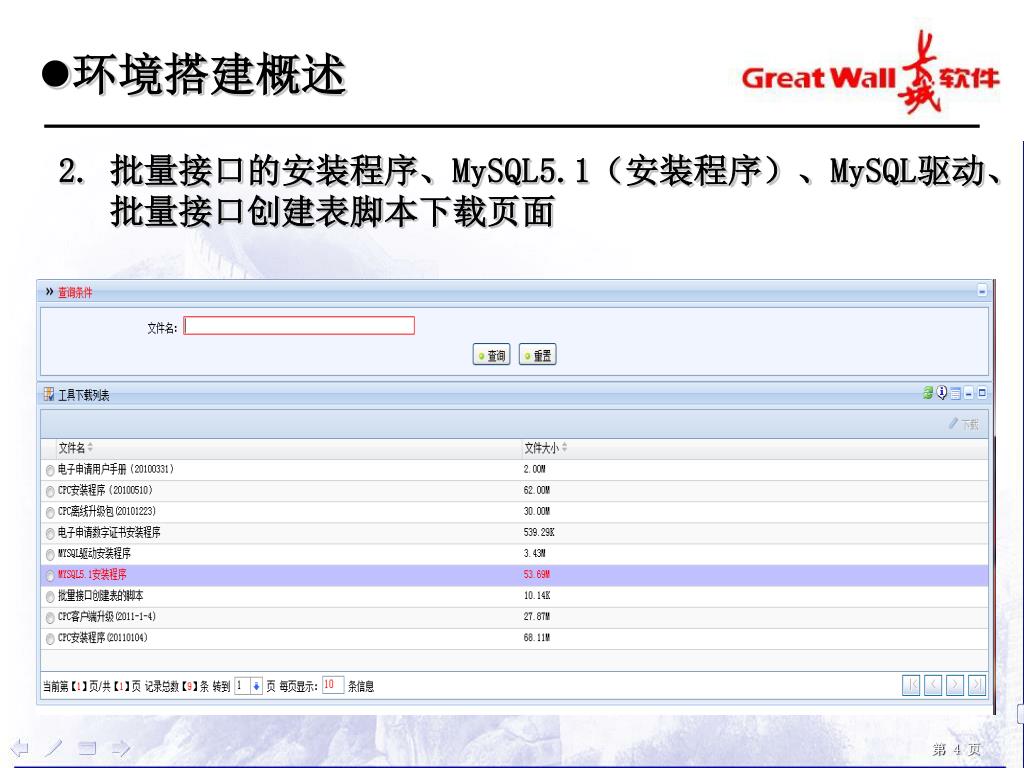Open the info bubble icon in list header
This screenshot has width=1024, height=768.
coord(941,392)
